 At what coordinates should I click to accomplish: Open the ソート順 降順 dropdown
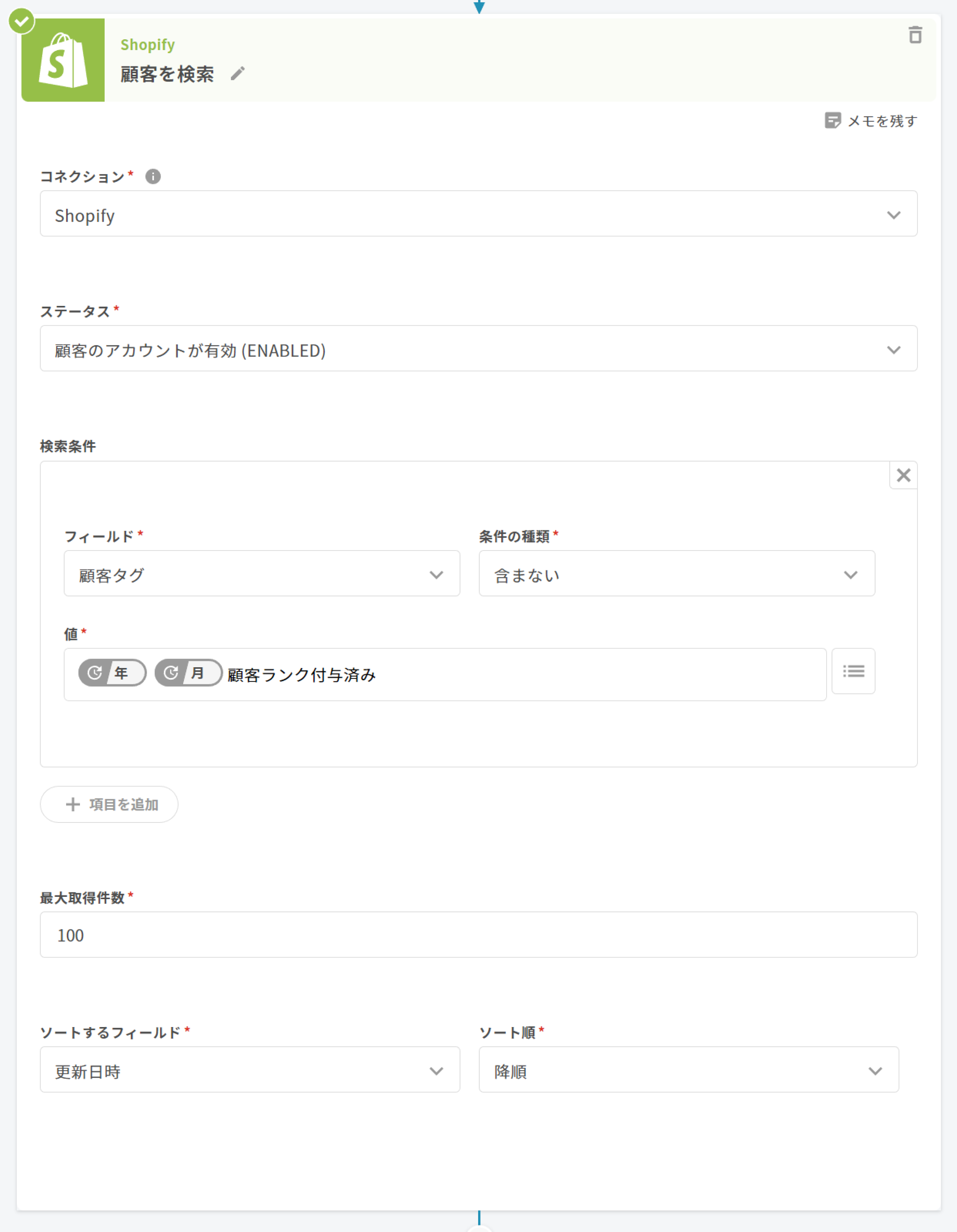[x=688, y=1070]
